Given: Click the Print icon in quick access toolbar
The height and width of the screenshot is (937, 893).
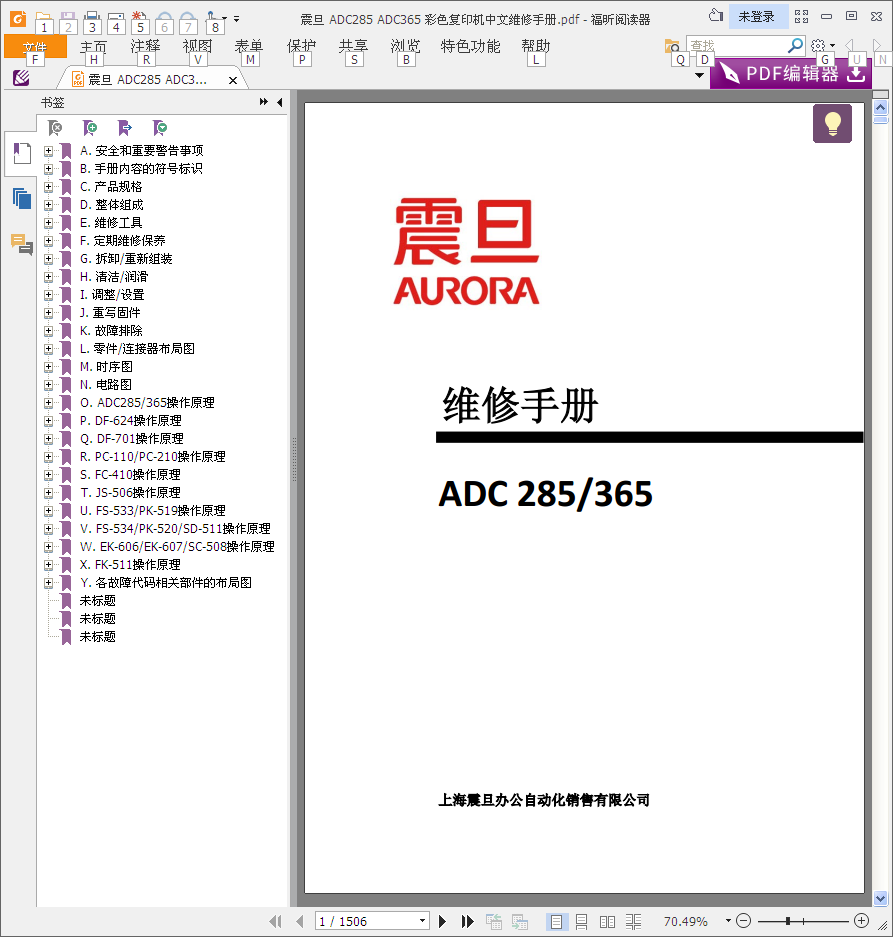Looking at the screenshot, I should (x=91, y=17).
